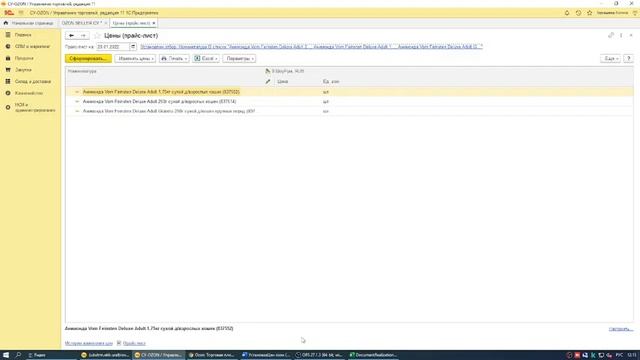Viewport: 640px width, 360px height.
Task: Click the Цена column header
Action: (x=282, y=82)
